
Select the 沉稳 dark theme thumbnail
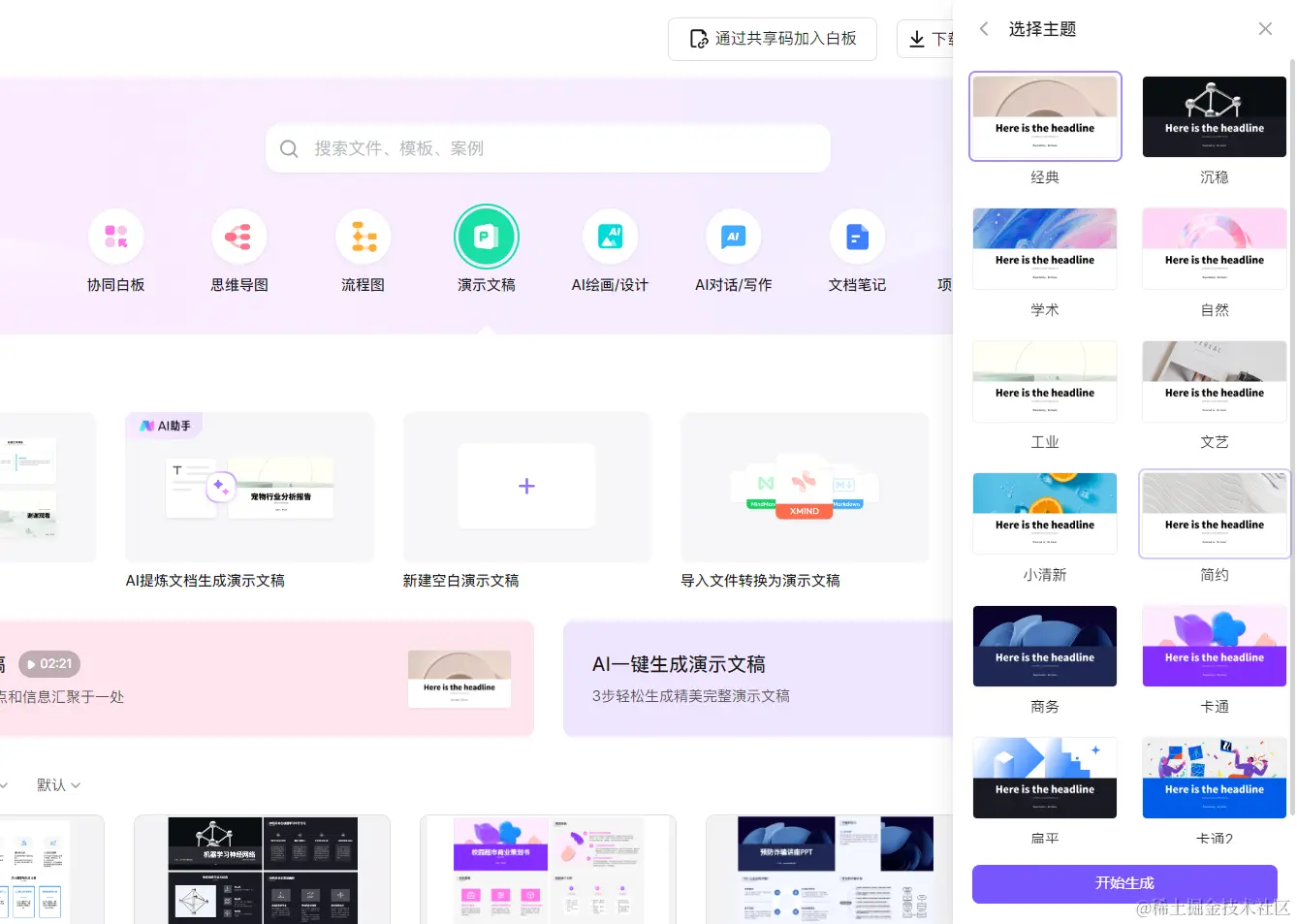click(x=1215, y=116)
